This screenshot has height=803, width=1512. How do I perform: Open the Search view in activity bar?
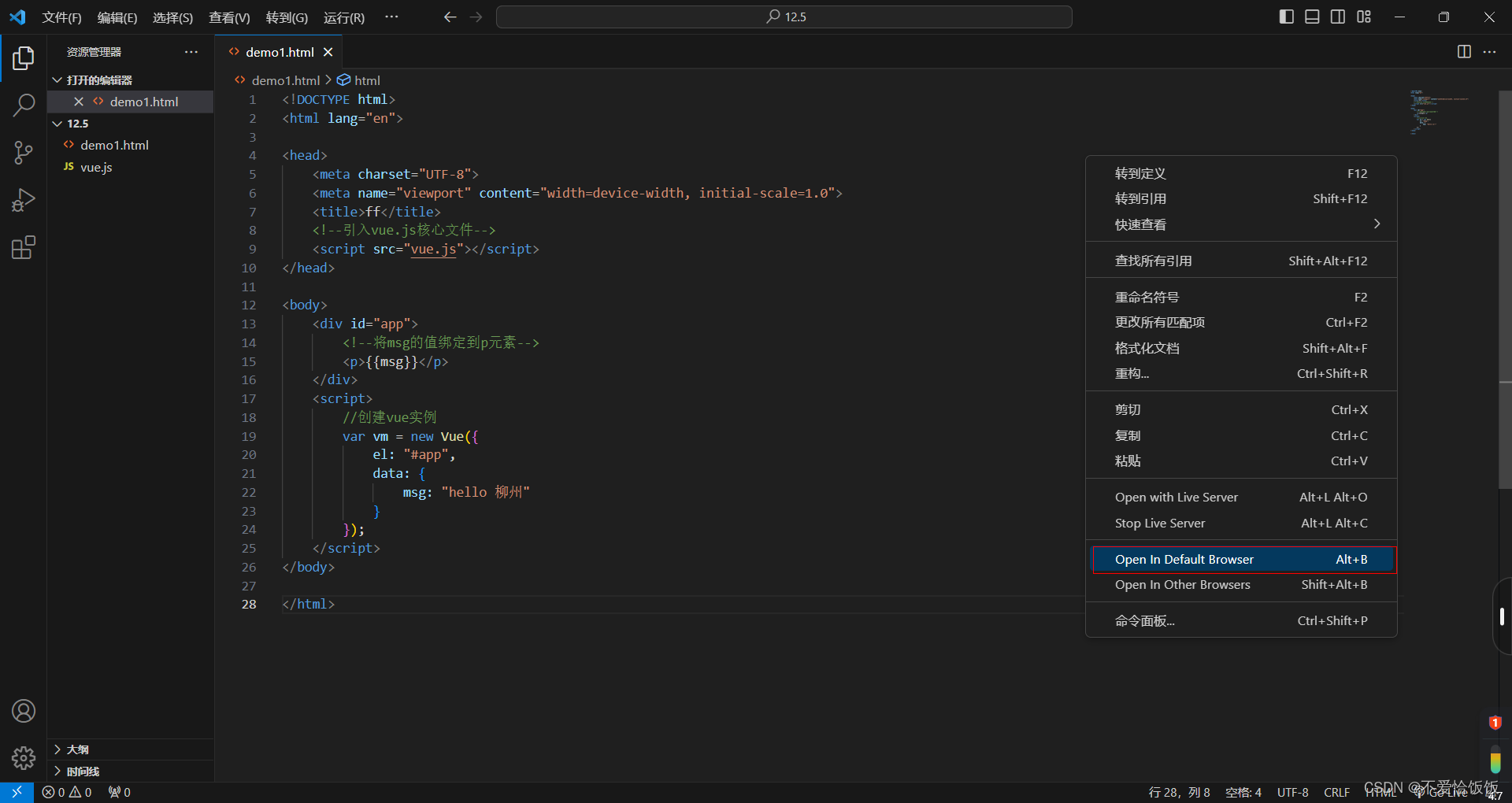click(x=24, y=105)
